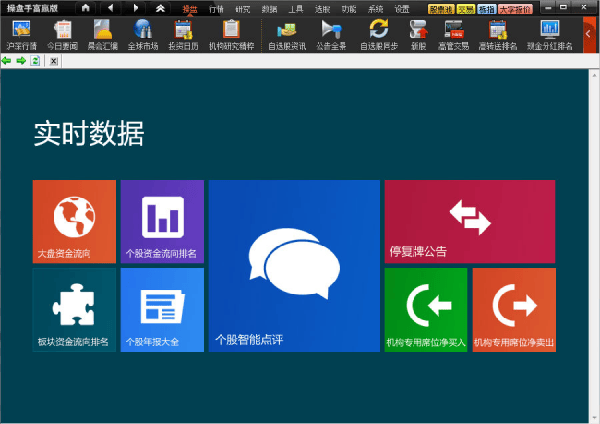Open the 沪深行情 market quotes icon

click(20, 34)
